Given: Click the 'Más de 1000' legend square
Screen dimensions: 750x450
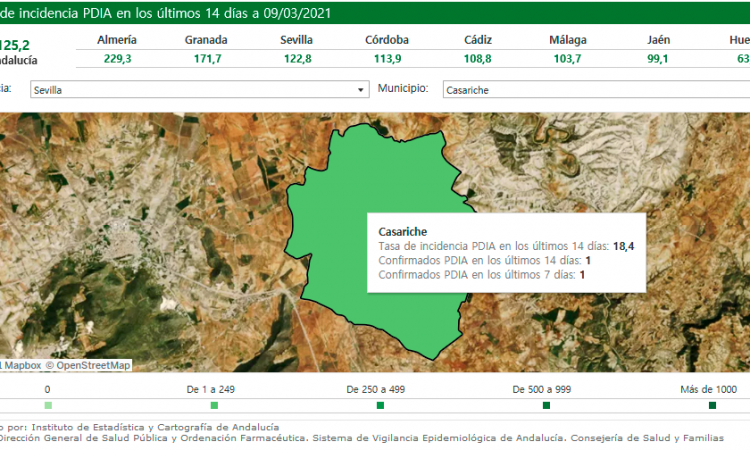Looking at the screenshot, I should pos(712,405).
